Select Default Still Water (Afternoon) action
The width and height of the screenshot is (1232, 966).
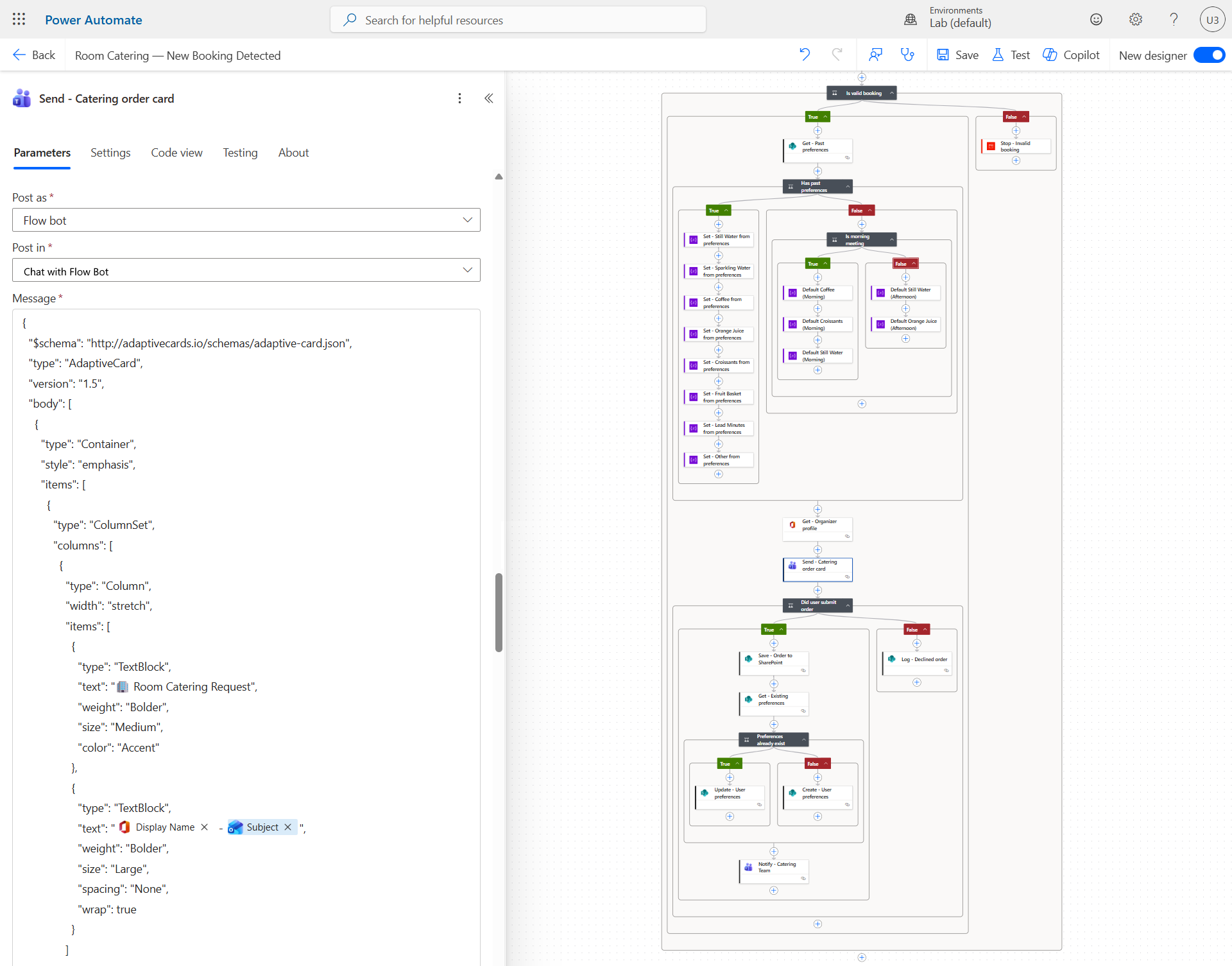tap(905, 293)
